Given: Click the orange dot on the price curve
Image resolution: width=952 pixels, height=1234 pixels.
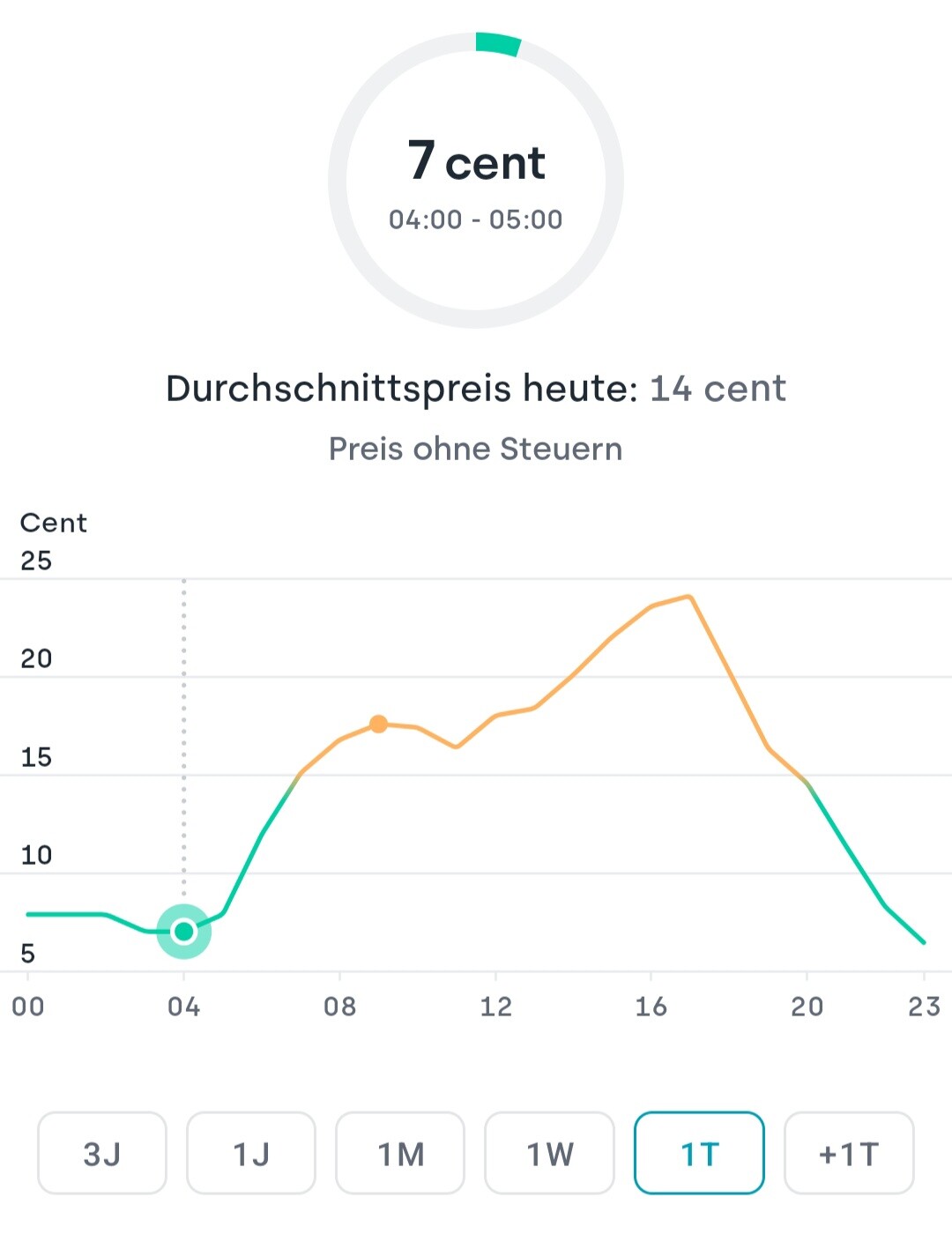Looking at the screenshot, I should click(x=378, y=724).
